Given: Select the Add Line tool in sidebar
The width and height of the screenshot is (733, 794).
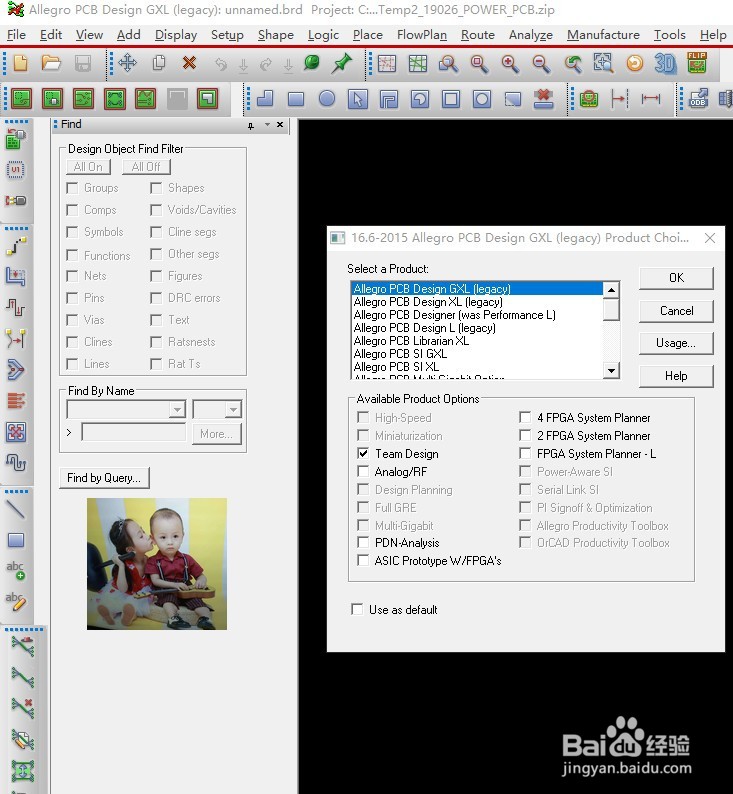Looking at the screenshot, I should (16, 509).
